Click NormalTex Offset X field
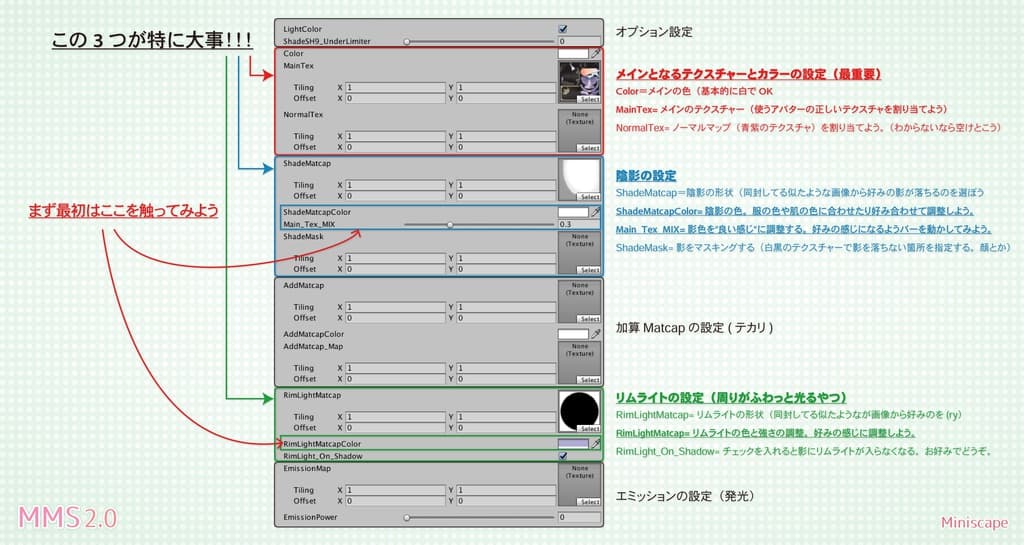The image size is (1024, 545). 395,148
